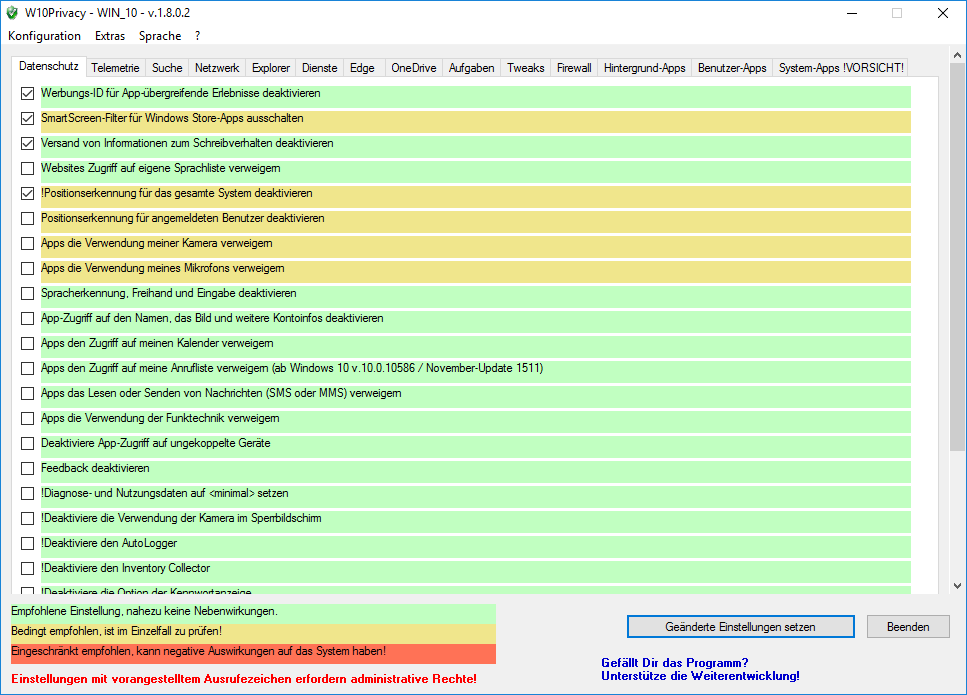967x695 pixels.
Task: Check Apps den Zugriff auf meine Anrufliste verweigern
Action: coord(27,368)
